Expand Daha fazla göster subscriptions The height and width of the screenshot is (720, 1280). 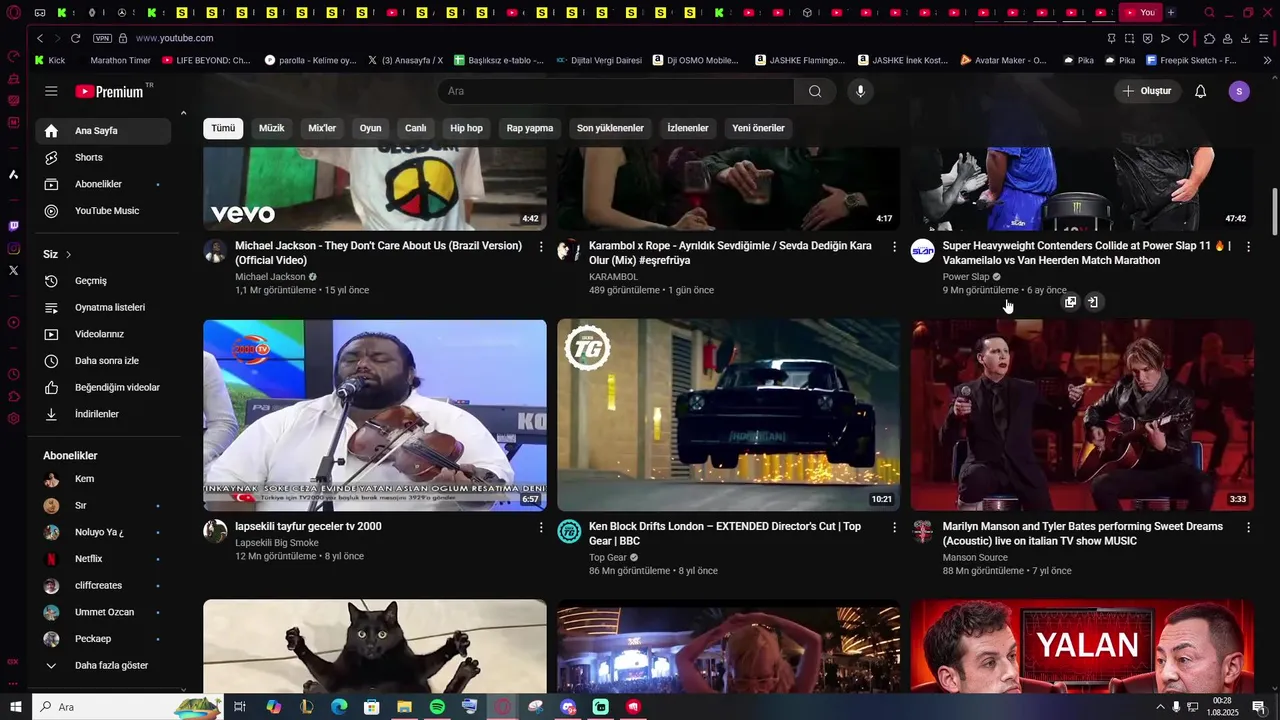pyautogui.click(x=103, y=665)
